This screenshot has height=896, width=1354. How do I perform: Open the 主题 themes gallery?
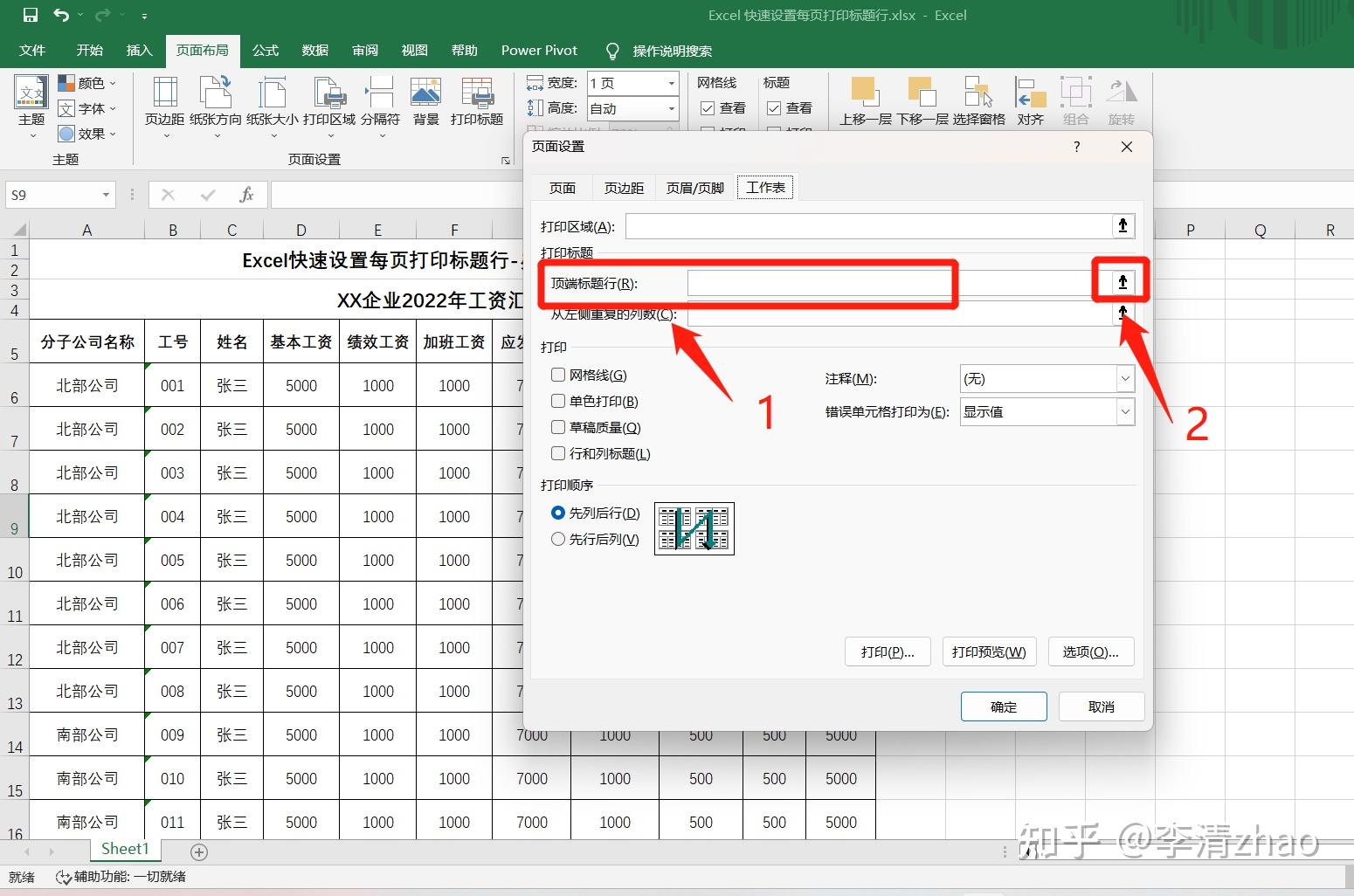point(31,106)
